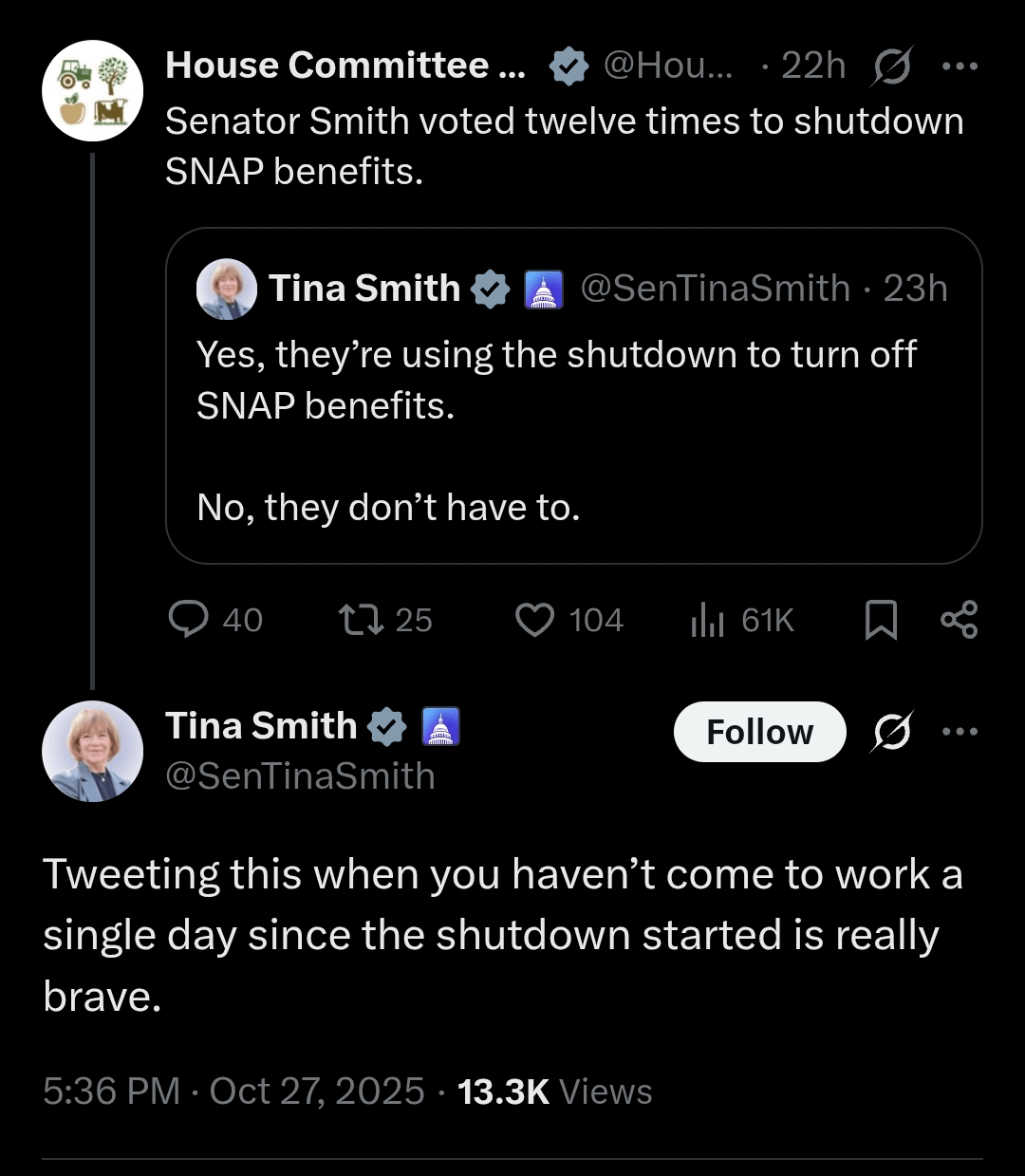Click the @SenTinaSmith handle under the name
Viewport: 1025px width, 1176px height.
pyautogui.click(x=300, y=776)
